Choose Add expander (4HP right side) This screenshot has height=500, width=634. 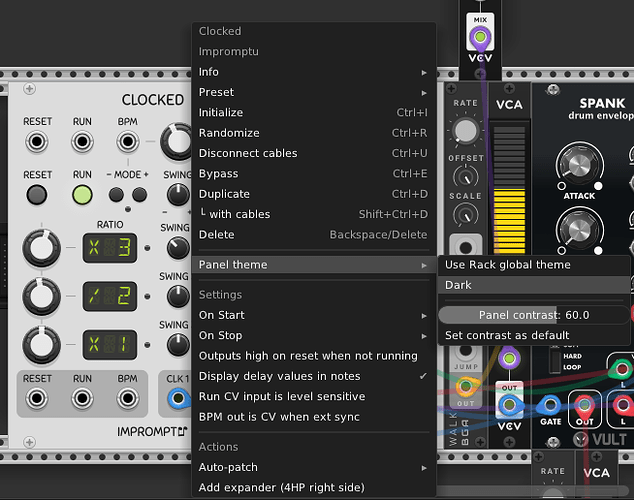(x=313, y=487)
